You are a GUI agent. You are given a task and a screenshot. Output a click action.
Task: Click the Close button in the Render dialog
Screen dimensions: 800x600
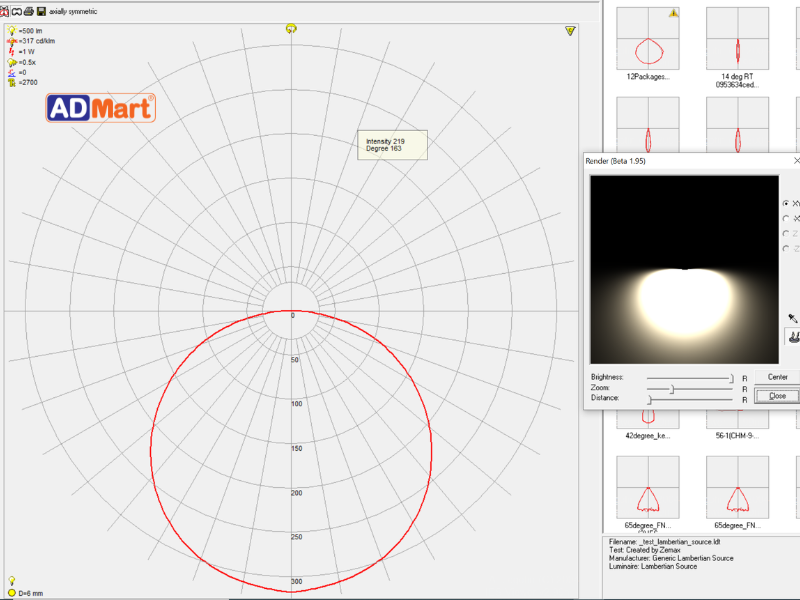point(777,395)
